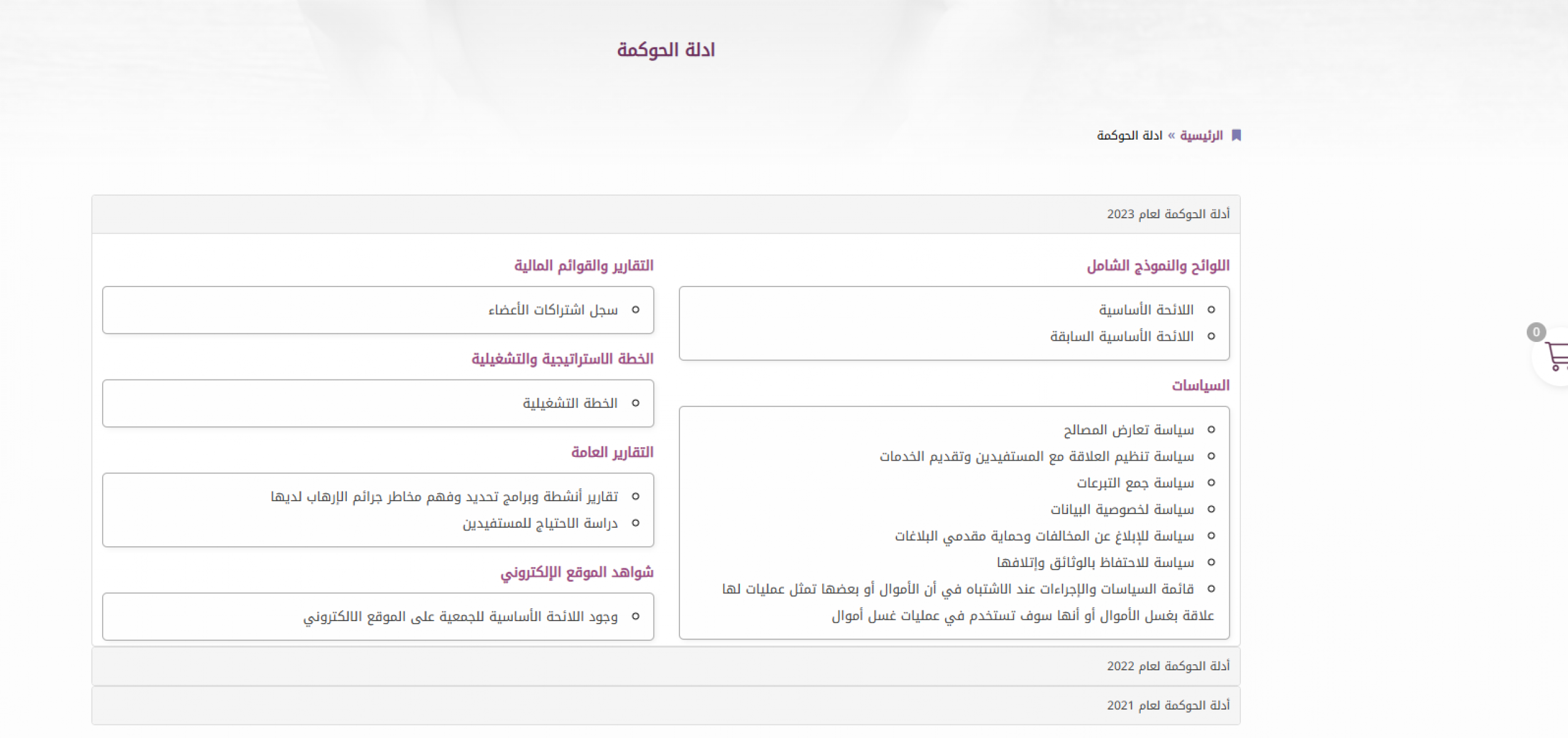Open سياسة لخصوصية البيانات

(1122, 509)
